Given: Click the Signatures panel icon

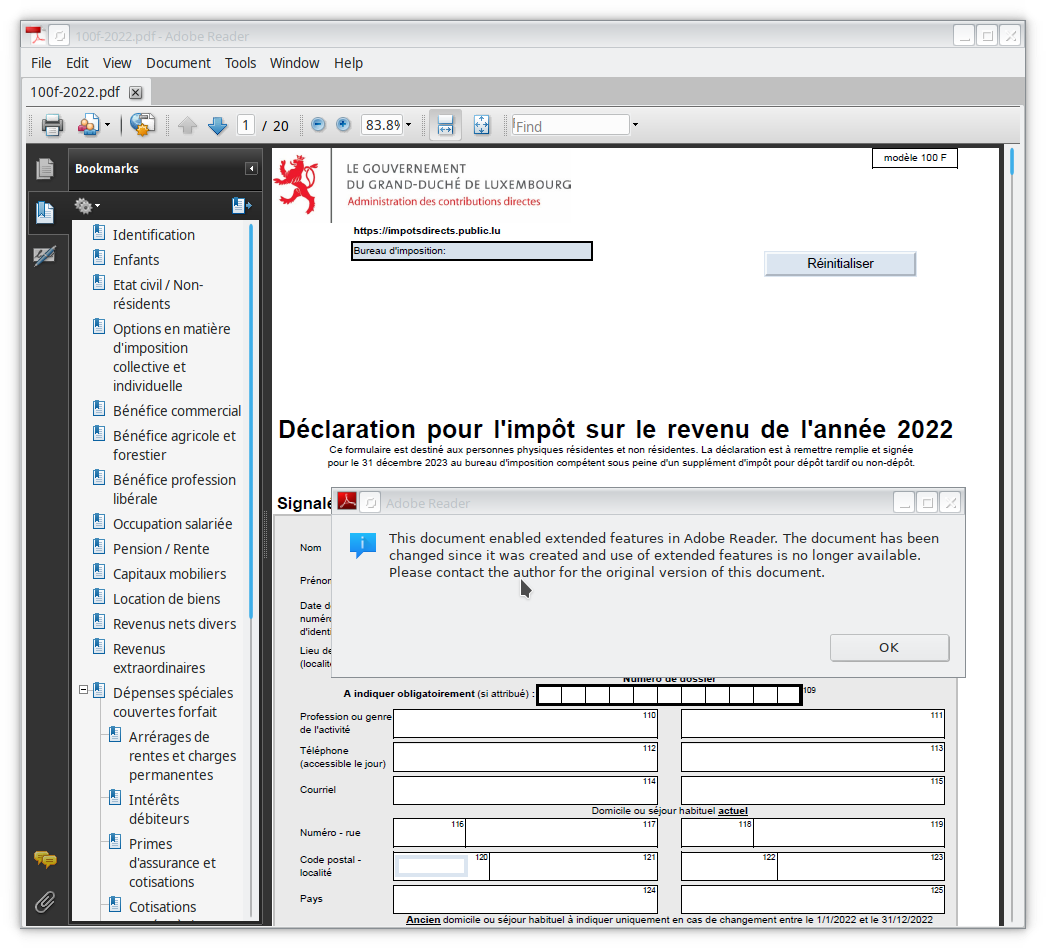Looking at the screenshot, I should (44, 256).
